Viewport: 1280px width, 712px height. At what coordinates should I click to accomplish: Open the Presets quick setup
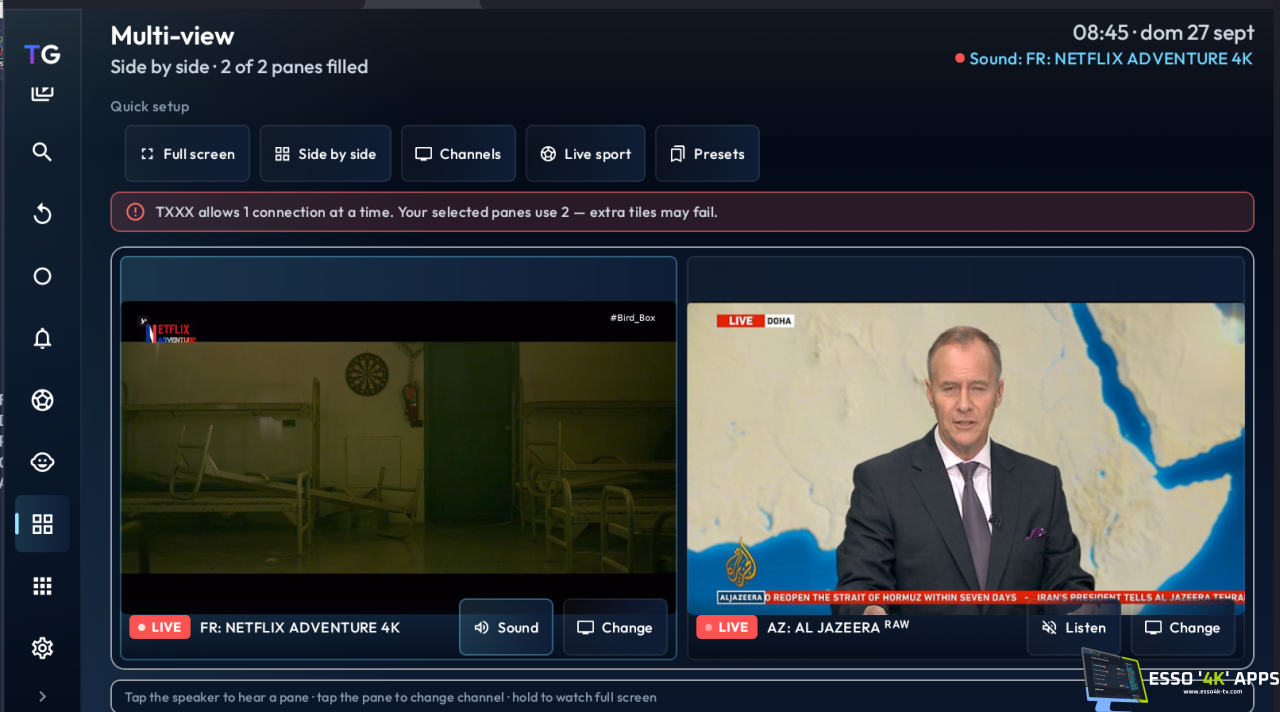coord(707,153)
